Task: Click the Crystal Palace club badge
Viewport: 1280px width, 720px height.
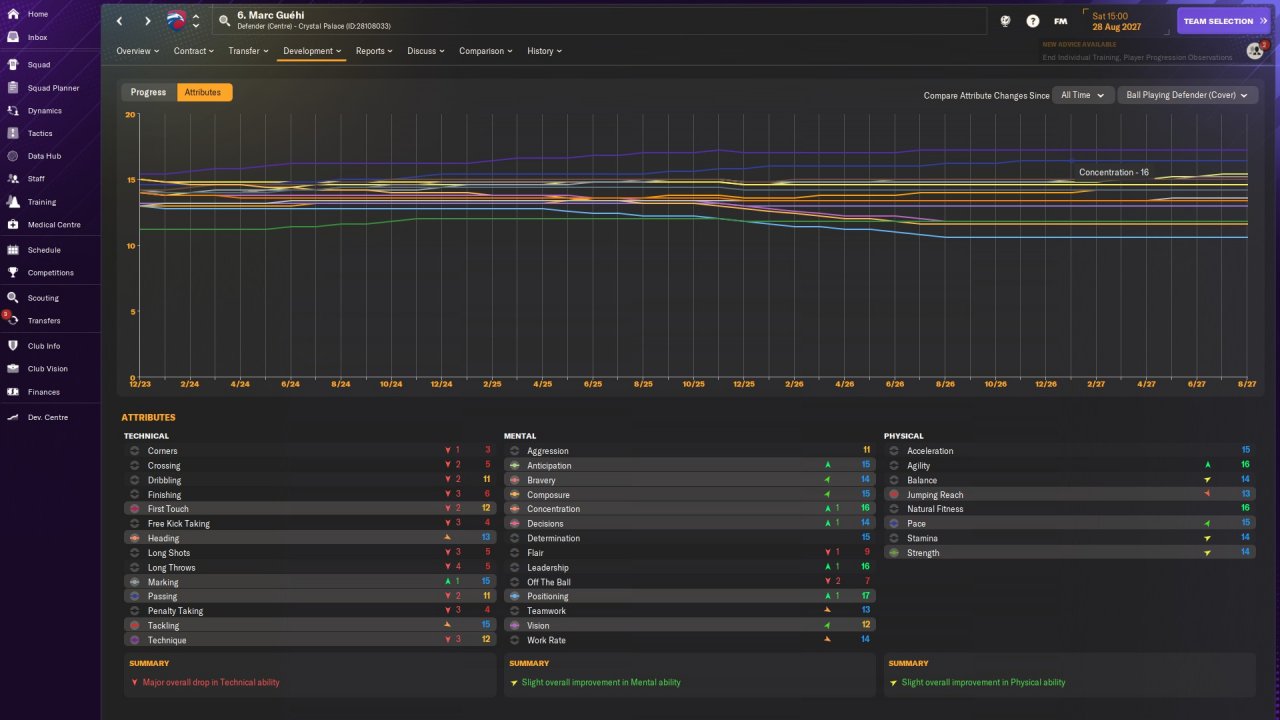Action: pos(177,20)
